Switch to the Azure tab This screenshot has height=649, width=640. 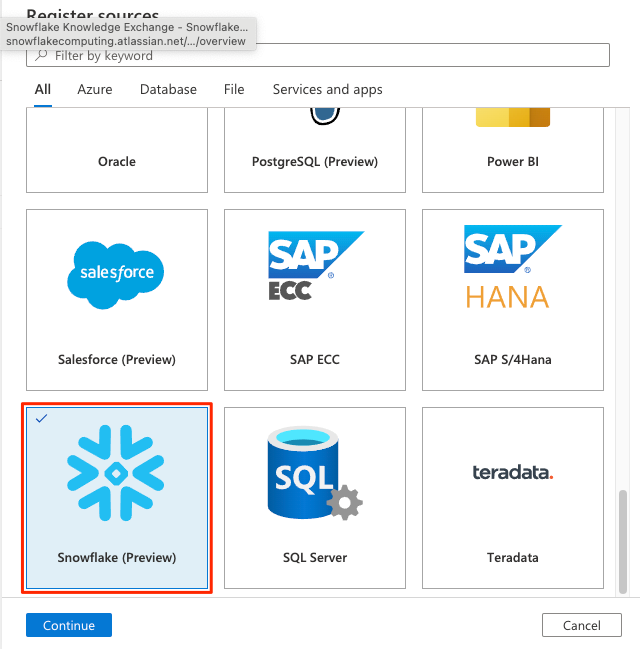click(x=95, y=89)
